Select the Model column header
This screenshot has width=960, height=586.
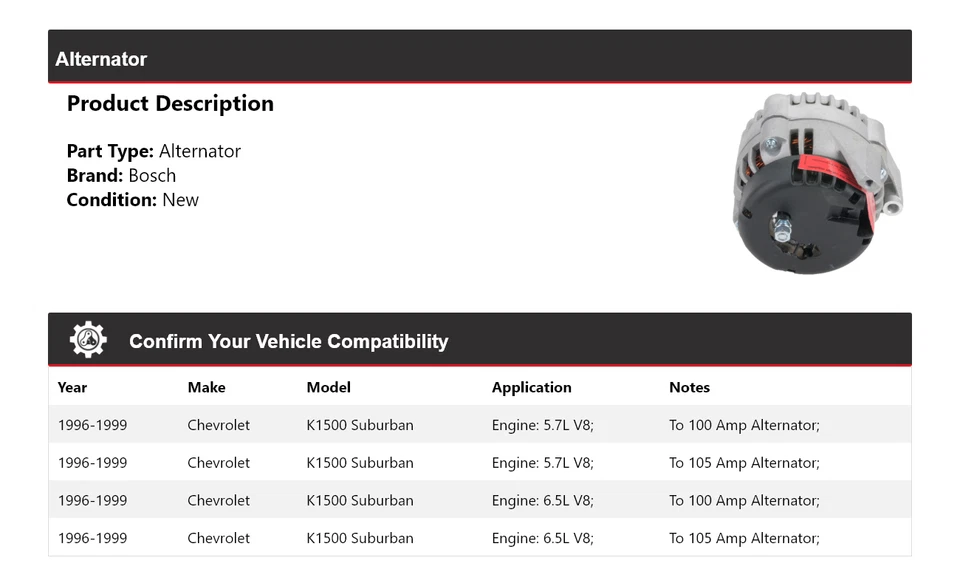(x=328, y=387)
